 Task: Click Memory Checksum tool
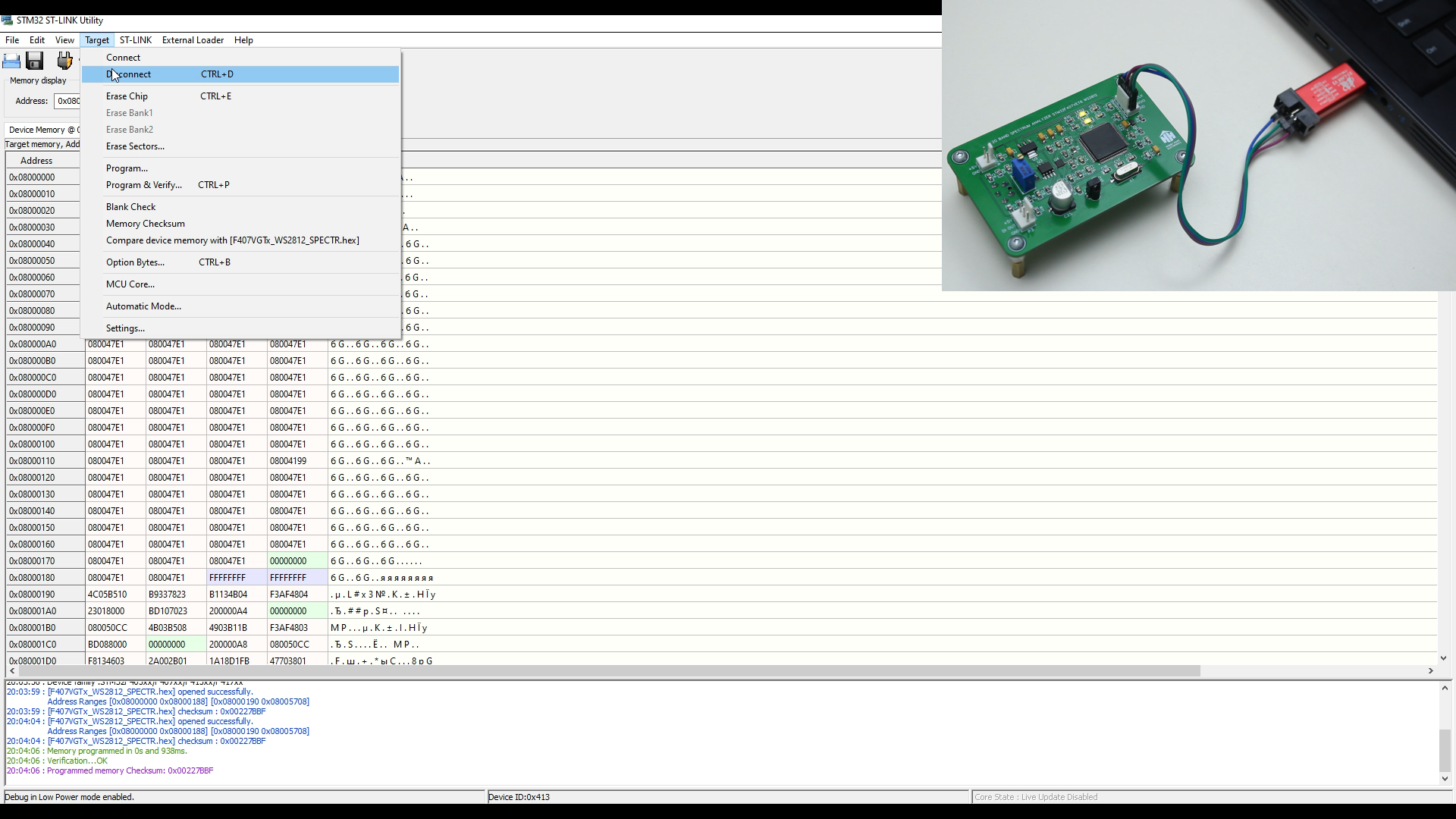tap(145, 223)
